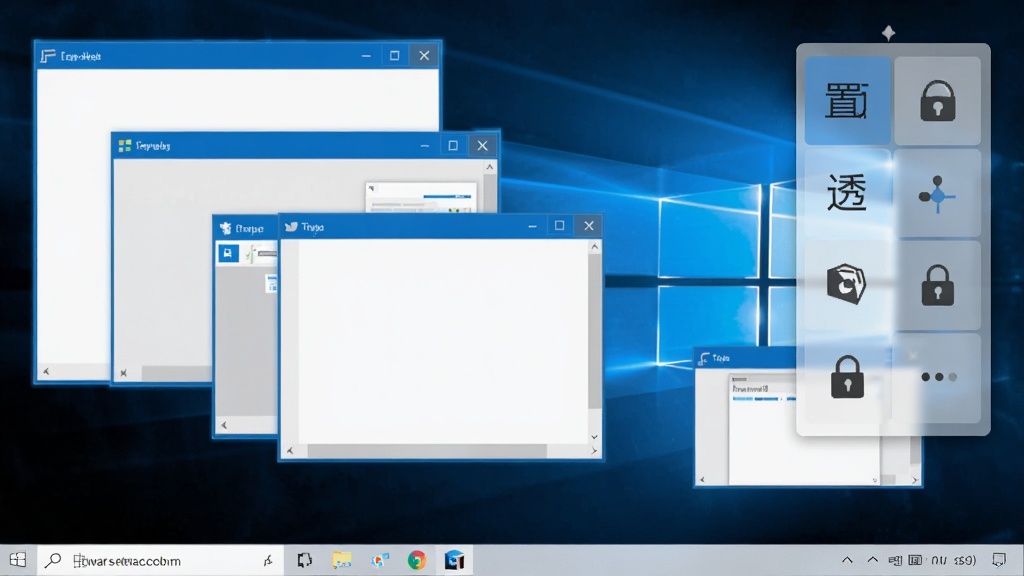Click the left scroll arrow in the save-icon window
Viewport: 1024px width, 576px height.
pos(224,425)
